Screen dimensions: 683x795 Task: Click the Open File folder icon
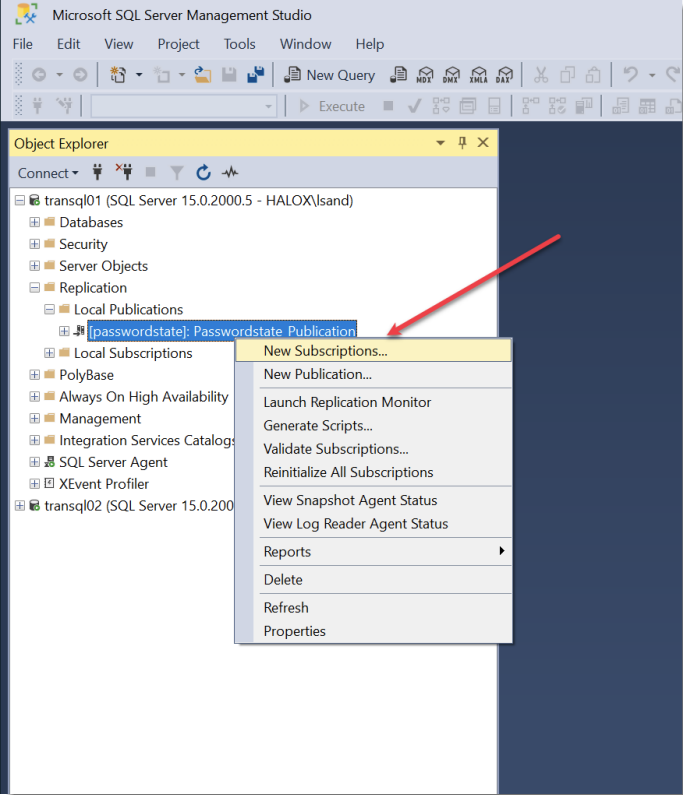(x=203, y=75)
